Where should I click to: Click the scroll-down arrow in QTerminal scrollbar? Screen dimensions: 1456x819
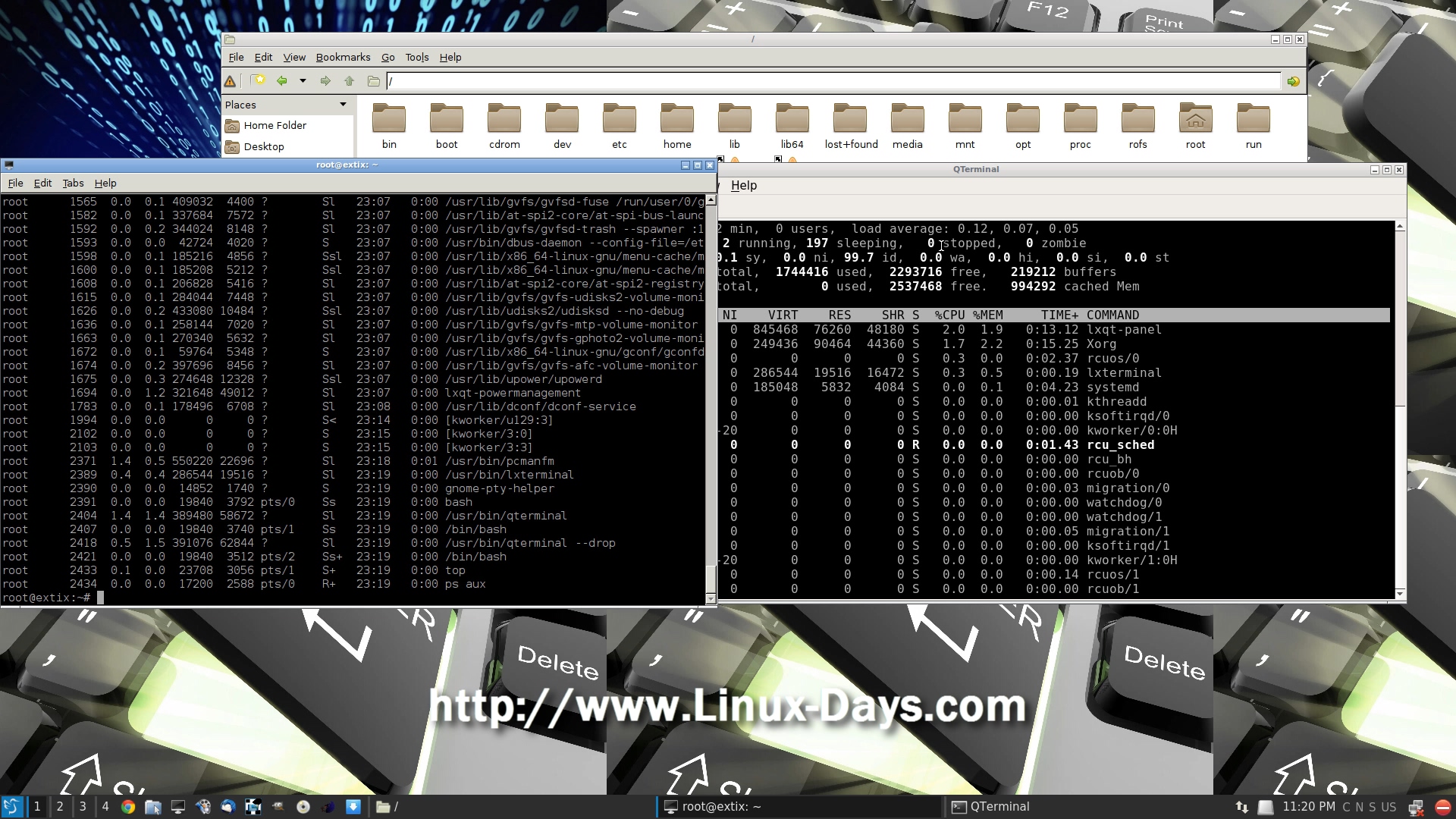(x=1400, y=594)
